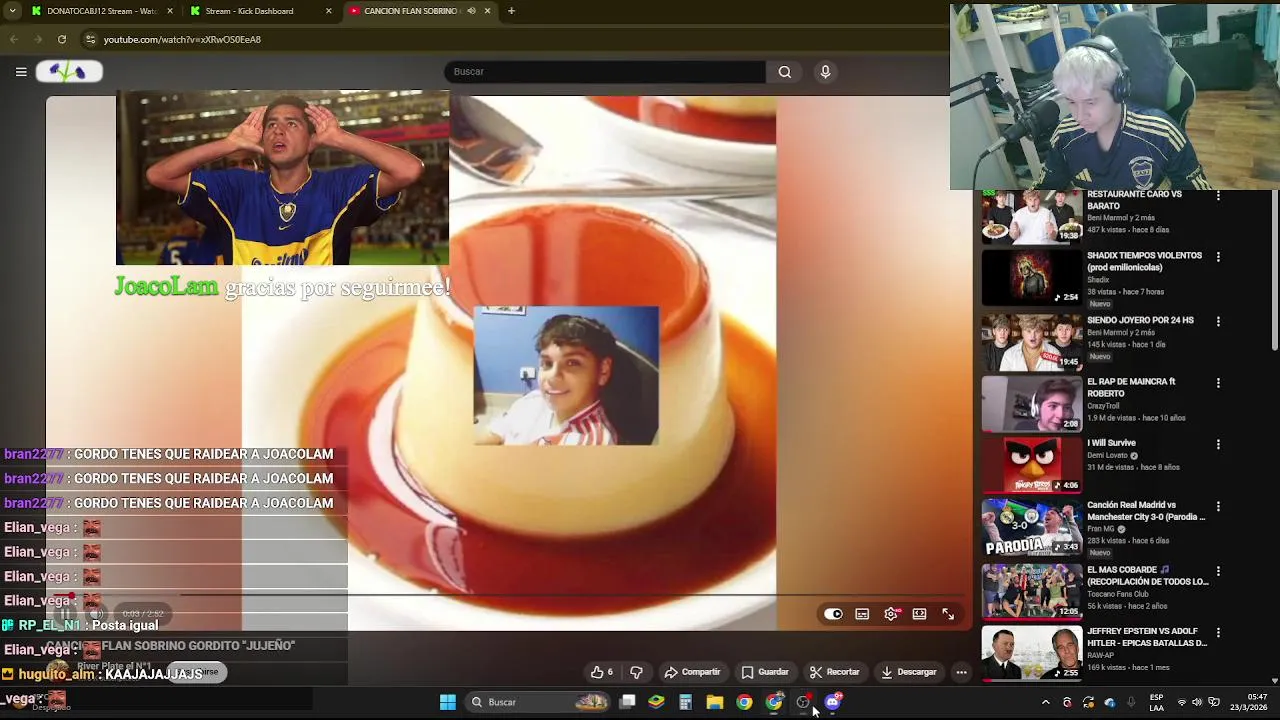Open OBS Studio from the taskbar
1280x720 pixels.
point(803,702)
